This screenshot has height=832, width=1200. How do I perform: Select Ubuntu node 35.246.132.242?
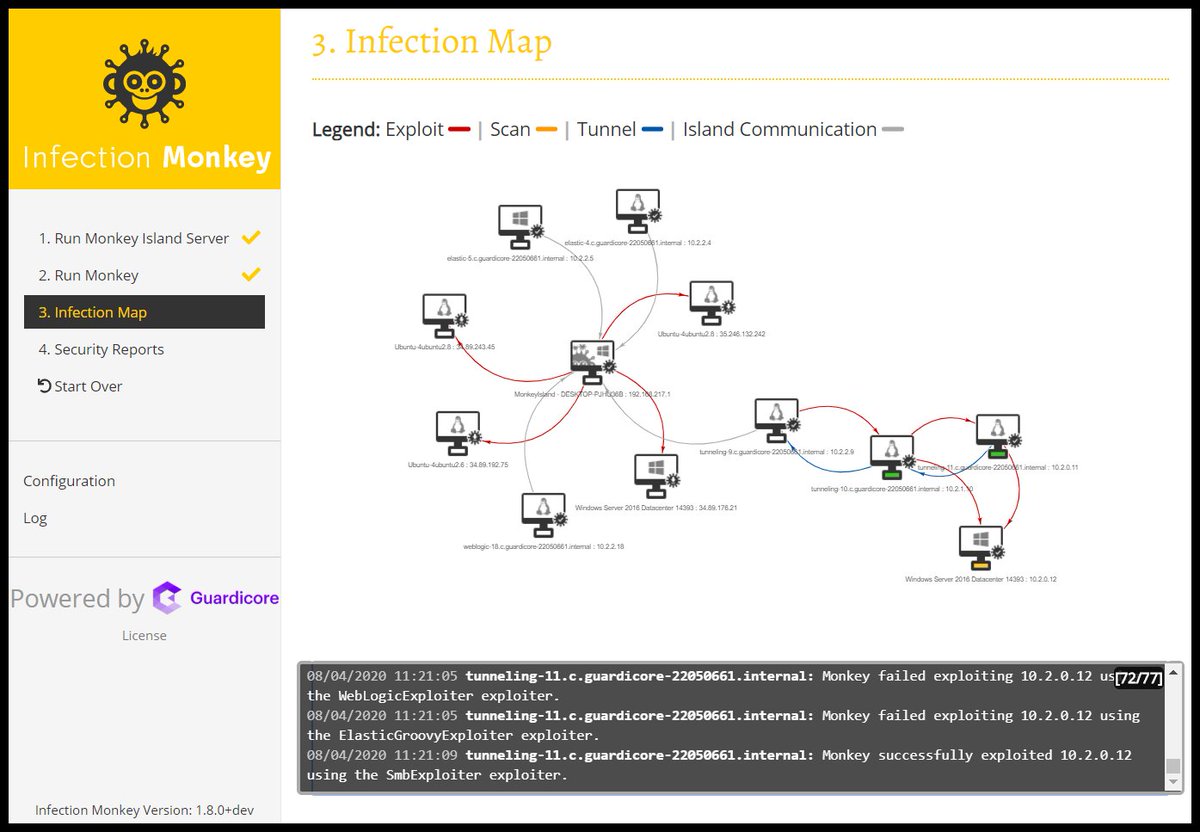[712, 304]
